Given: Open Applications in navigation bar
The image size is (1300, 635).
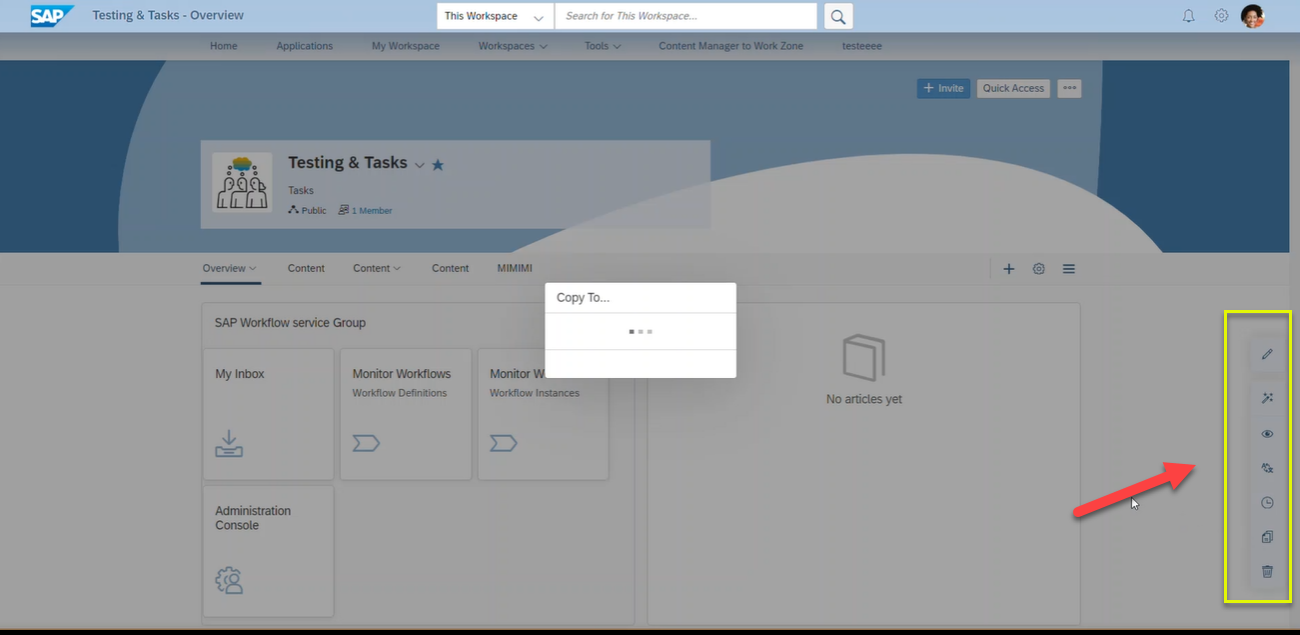Looking at the screenshot, I should click(x=305, y=46).
